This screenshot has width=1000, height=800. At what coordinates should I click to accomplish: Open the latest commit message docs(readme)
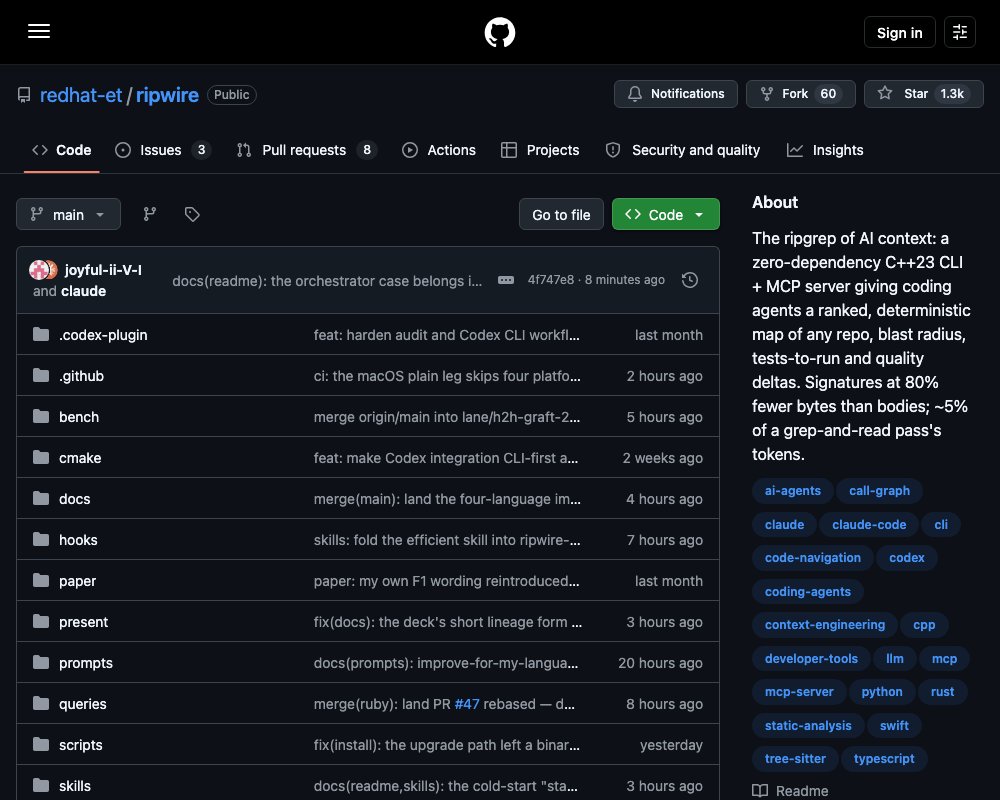(327, 281)
